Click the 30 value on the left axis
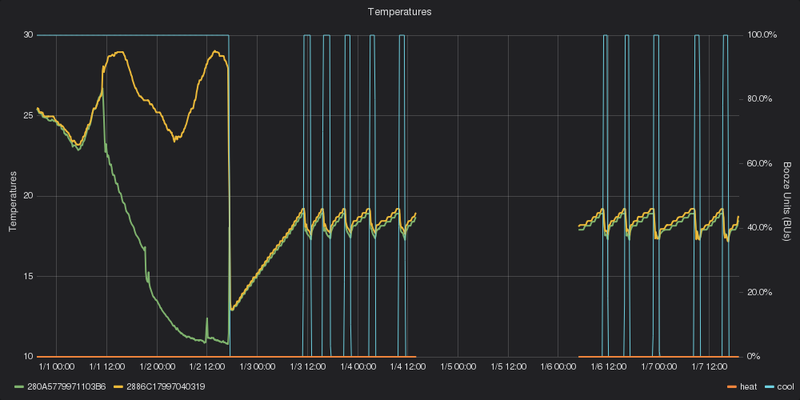The width and height of the screenshot is (800, 400). pos(28,35)
